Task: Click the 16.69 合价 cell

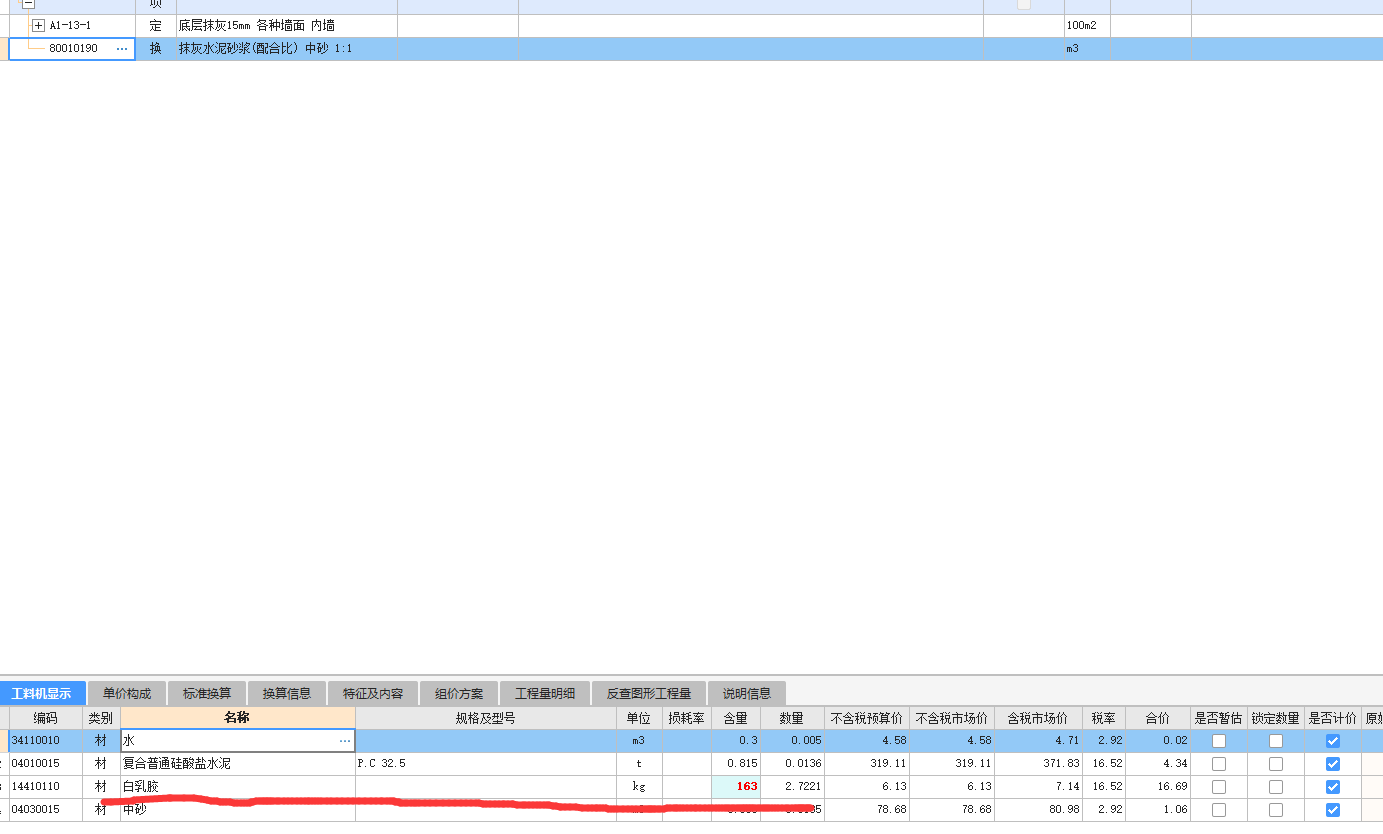Action: [x=1158, y=787]
